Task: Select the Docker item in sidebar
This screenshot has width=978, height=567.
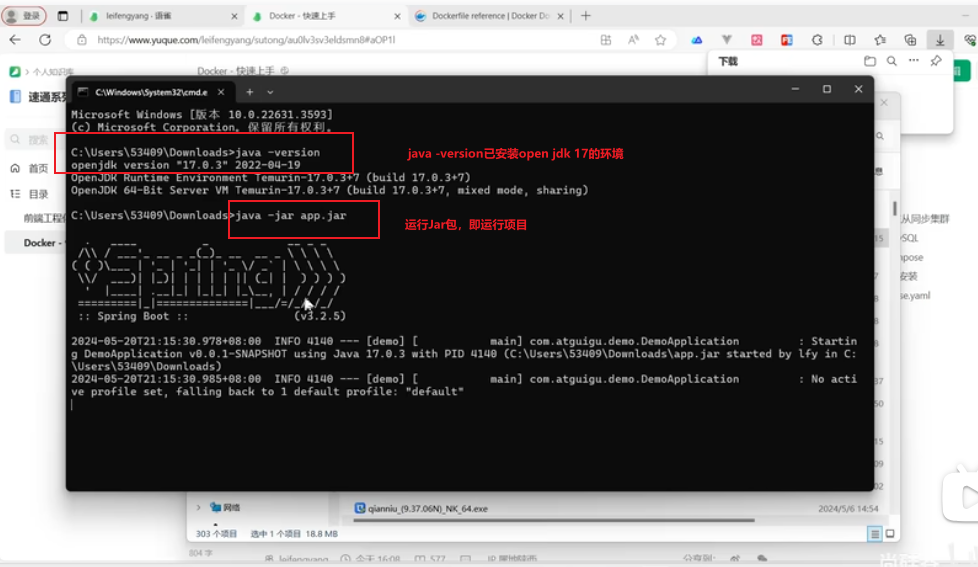Action: pos(36,243)
